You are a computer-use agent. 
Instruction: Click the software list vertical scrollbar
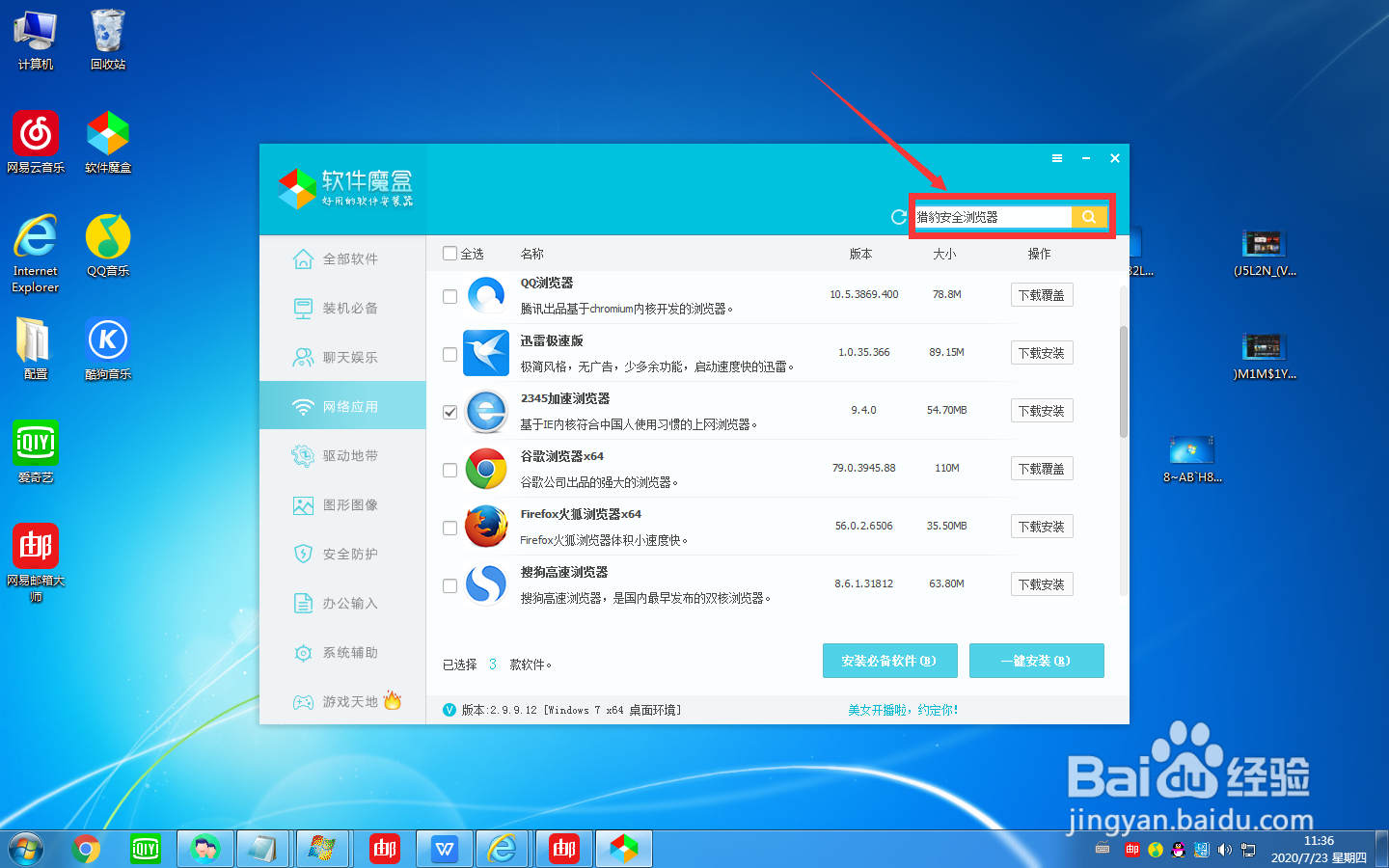click(1124, 382)
